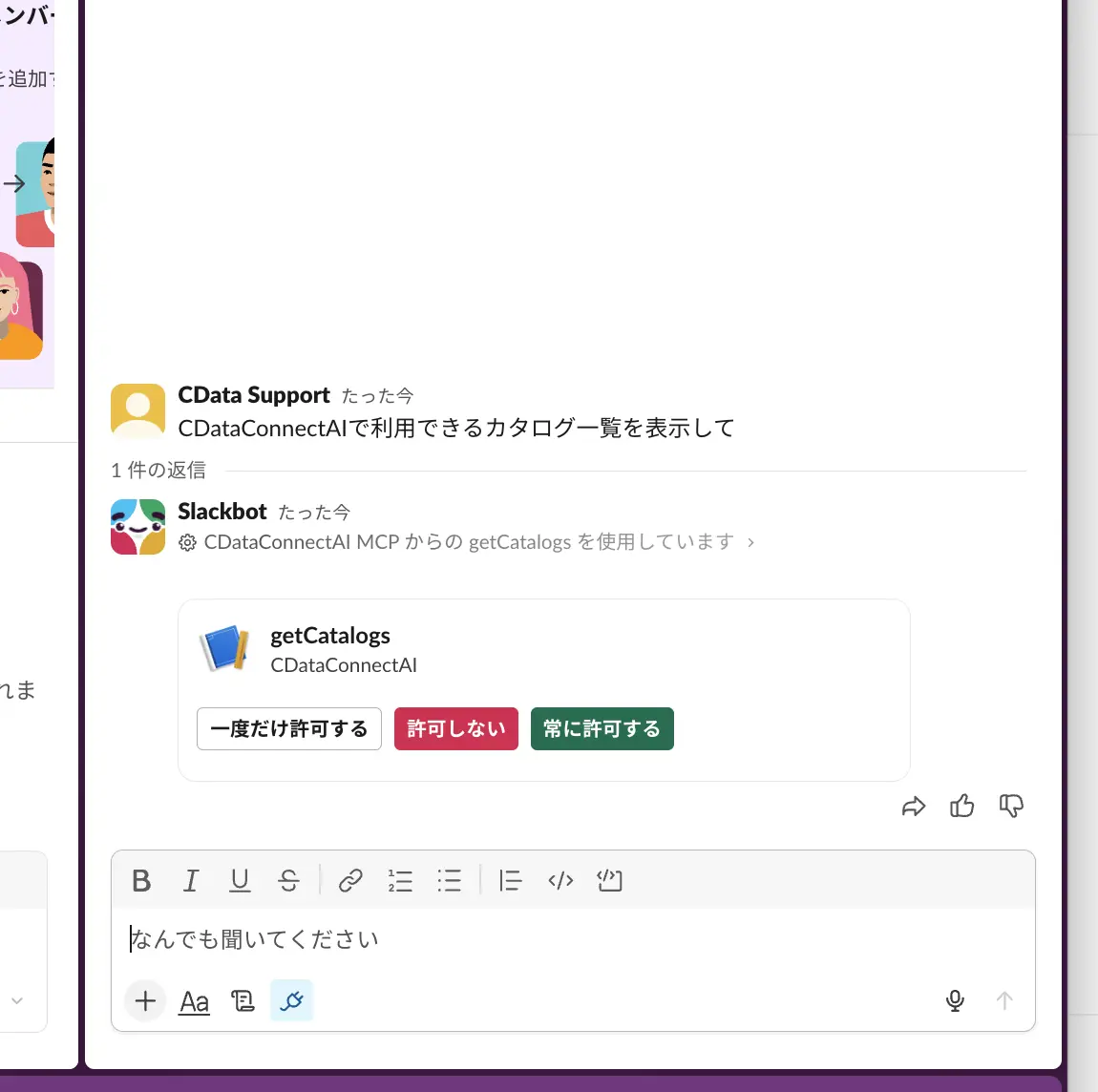Open the plus attachment menu
1098x1092 pixels.
[x=145, y=1001]
